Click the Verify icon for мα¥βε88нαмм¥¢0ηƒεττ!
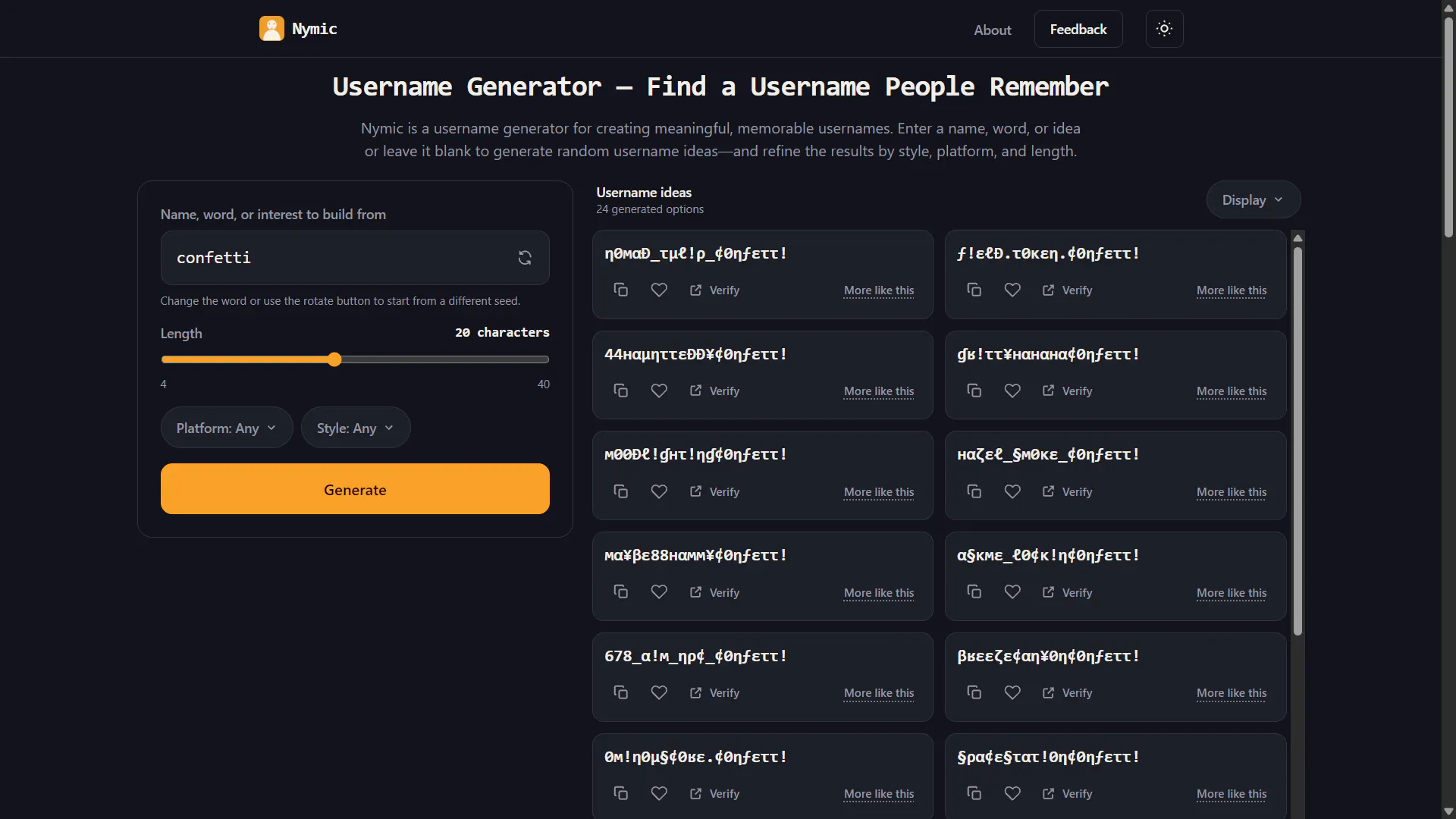Image resolution: width=1456 pixels, height=819 pixels. click(696, 592)
